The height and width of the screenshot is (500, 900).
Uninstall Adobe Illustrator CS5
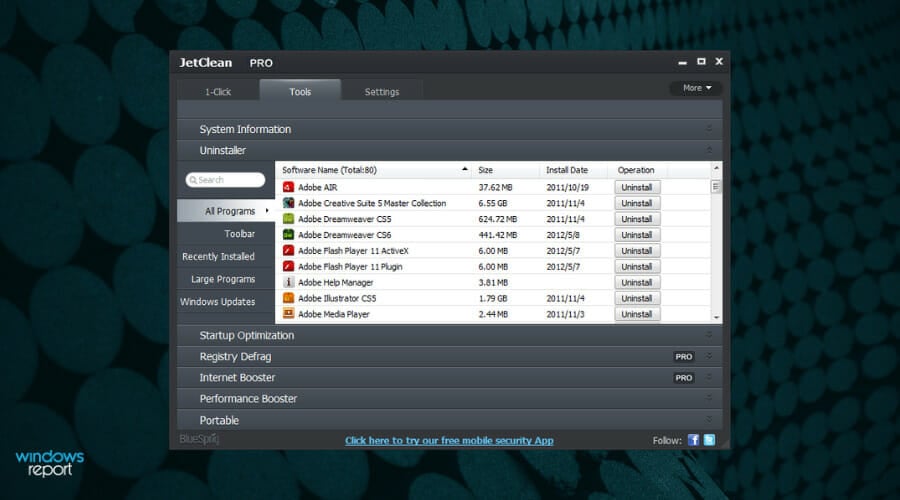point(637,298)
